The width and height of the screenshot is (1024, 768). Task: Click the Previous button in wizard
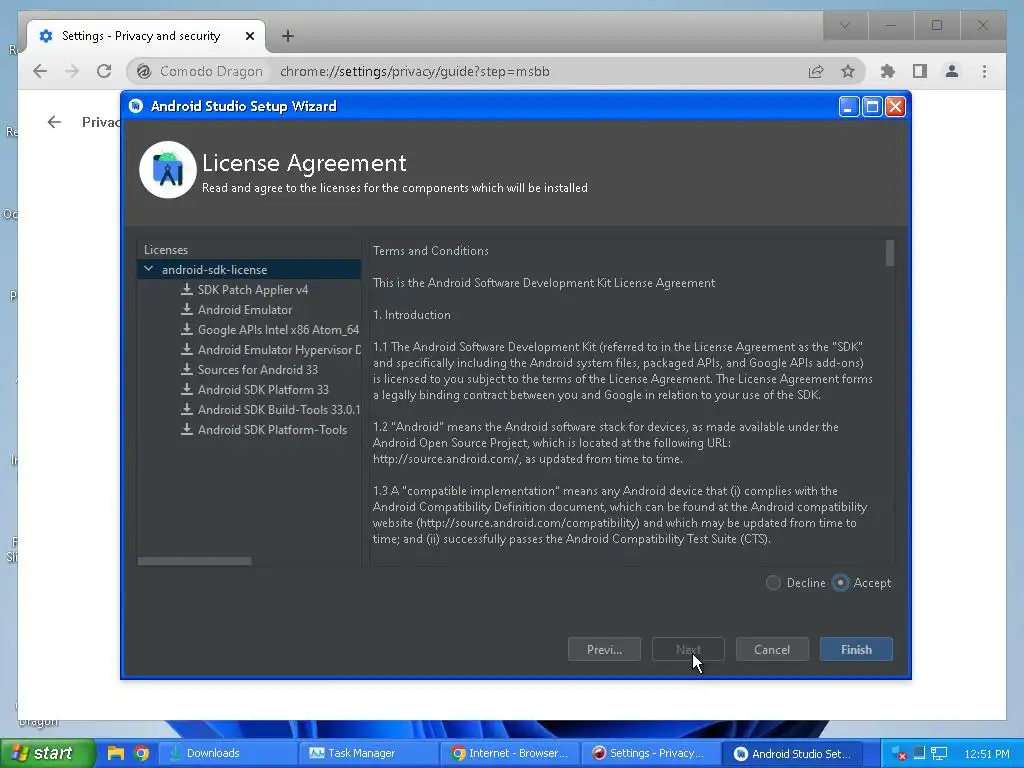coord(604,649)
